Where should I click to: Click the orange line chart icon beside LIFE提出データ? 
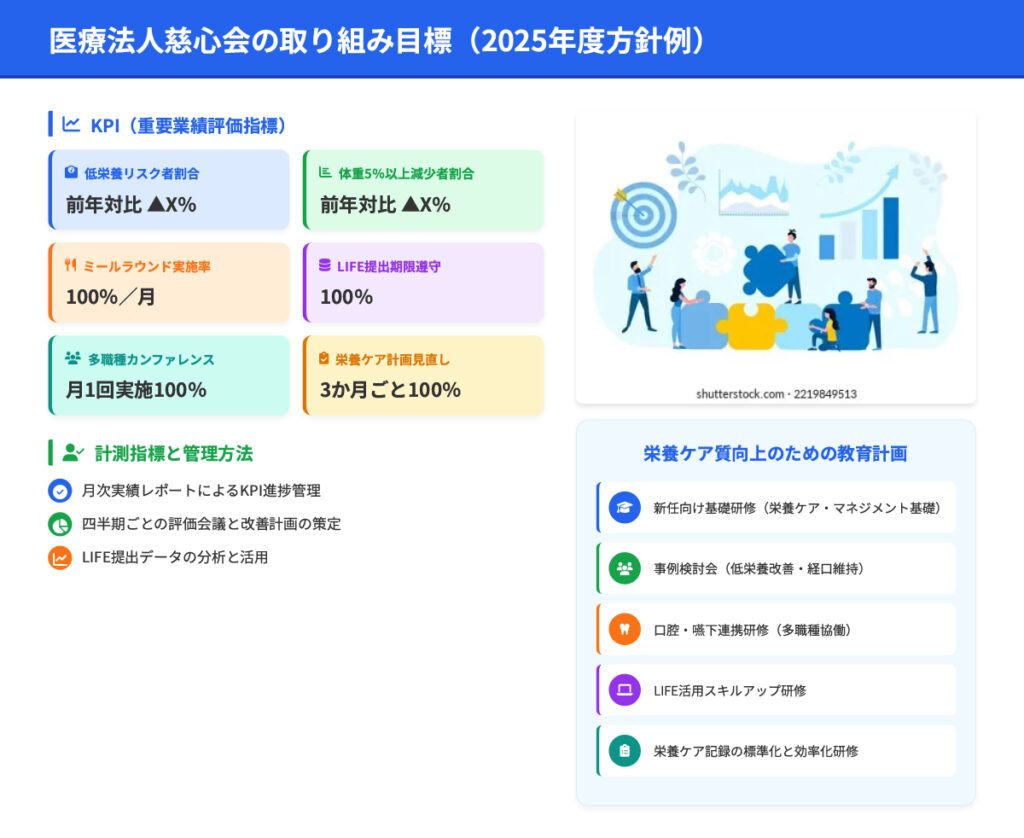[x=60, y=558]
